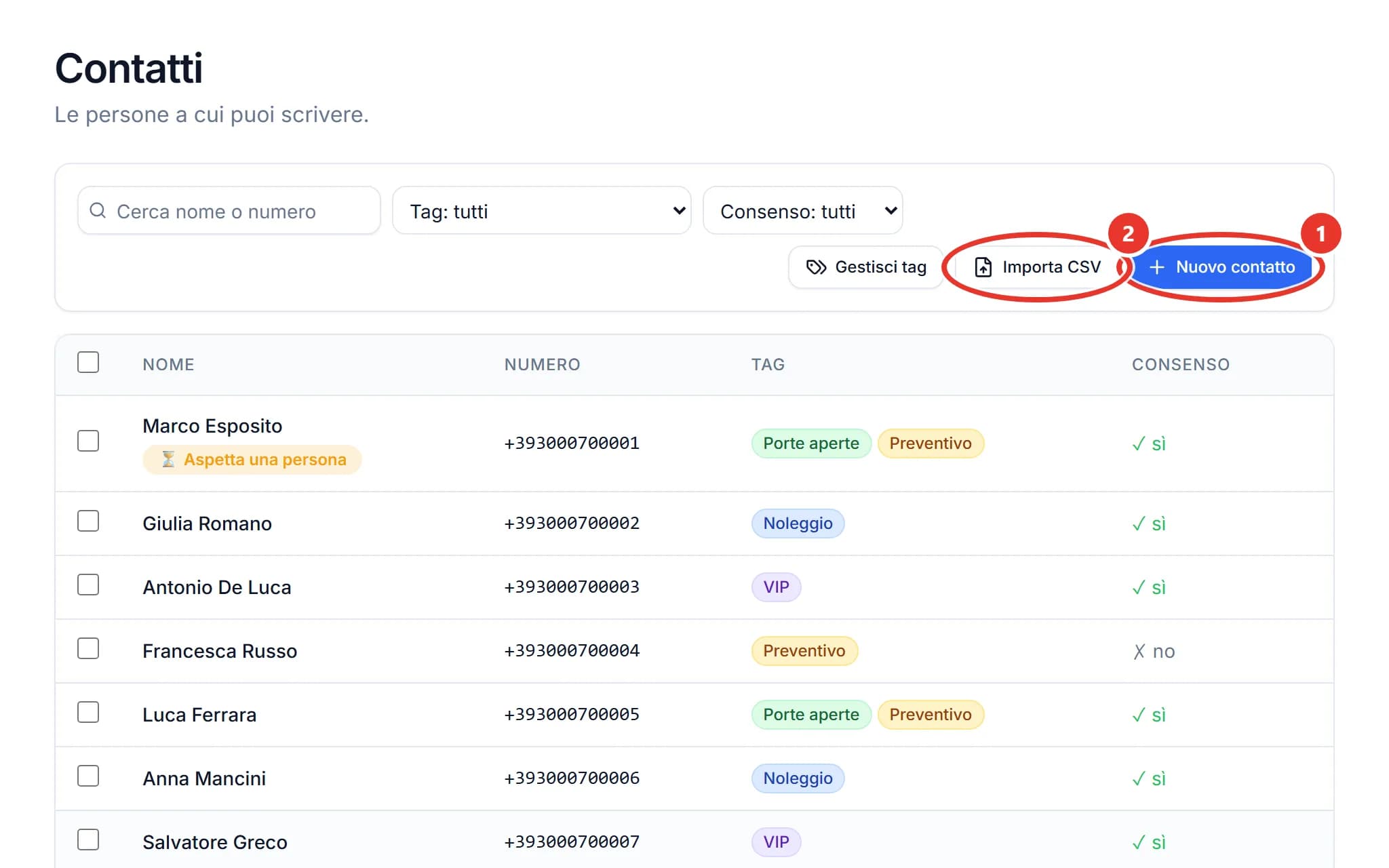This screenshot has width=1389, height=868.
Task: Start a CSV import with Importa CSV
Action: click(1037, 267)
